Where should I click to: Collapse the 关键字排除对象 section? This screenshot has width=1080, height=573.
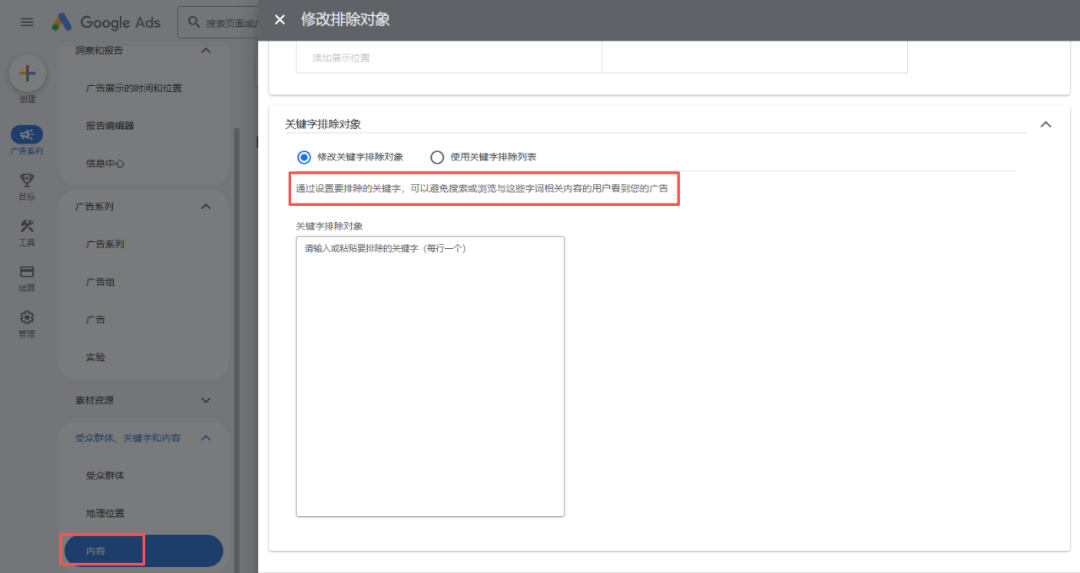(x=1046, y=125)
